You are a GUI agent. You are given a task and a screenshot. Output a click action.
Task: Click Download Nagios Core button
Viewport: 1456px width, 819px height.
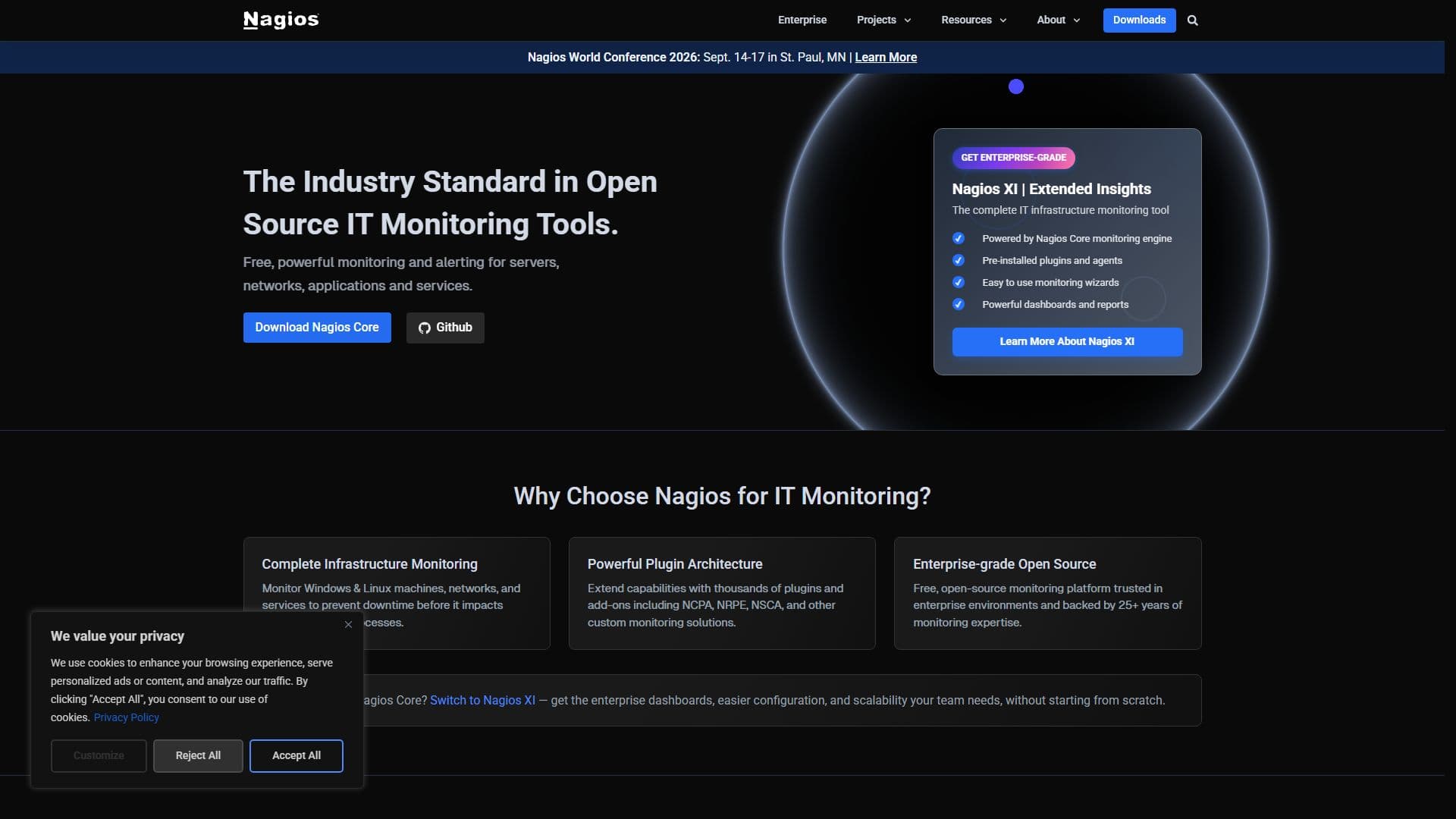[x=317, y=328]
